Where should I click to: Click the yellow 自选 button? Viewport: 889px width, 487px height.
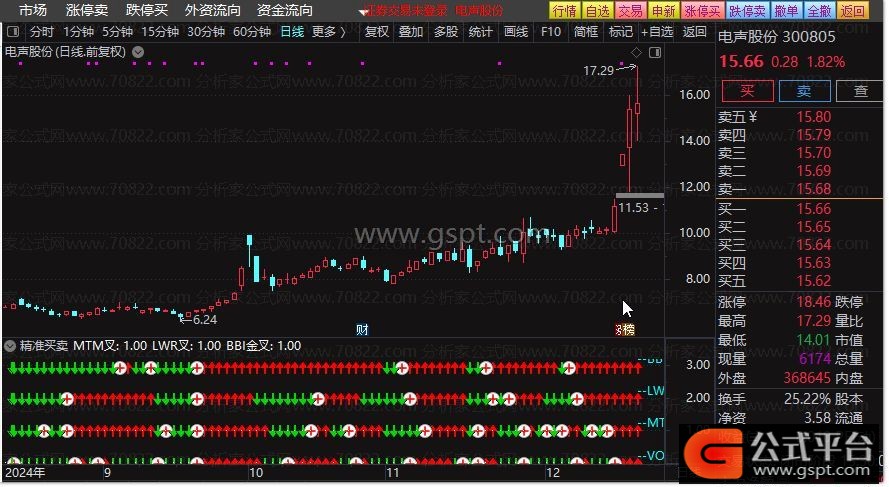pyautogui.click(x=598, y=11)
